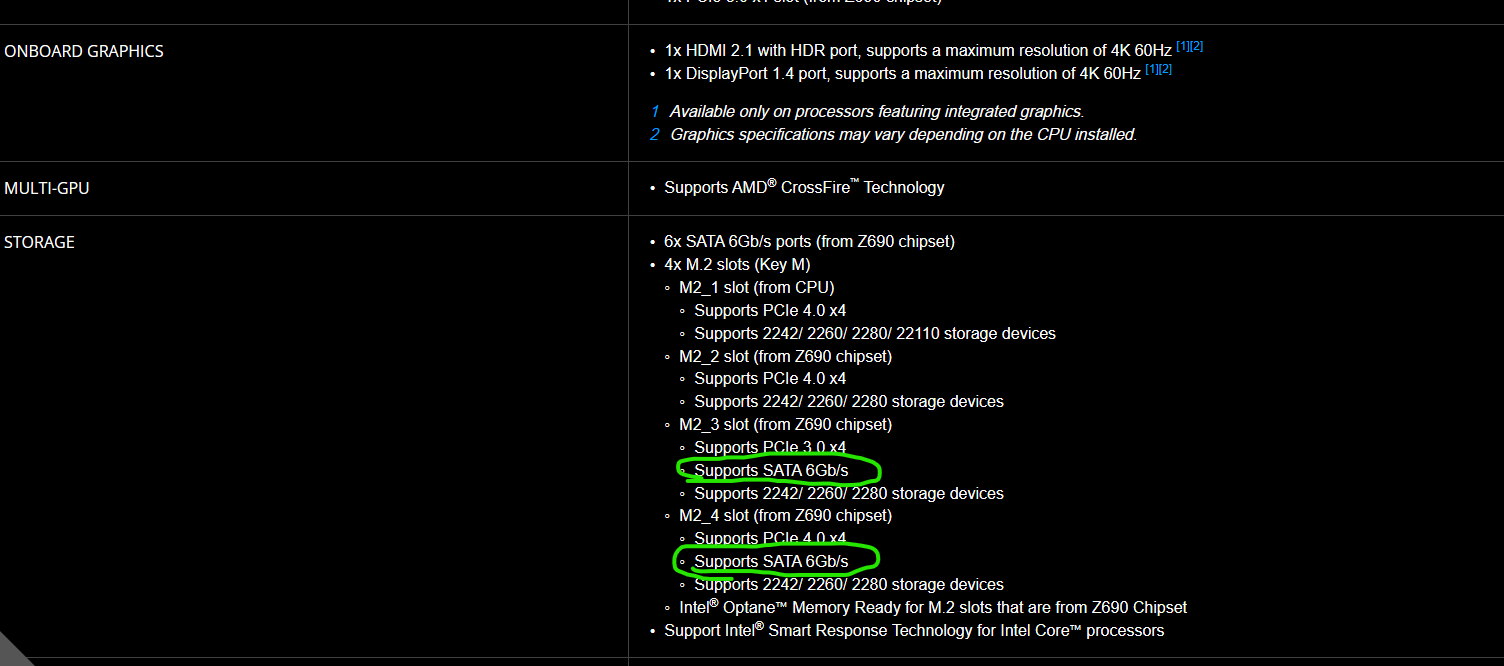Select the STORAGE row heading
The height and width of the screenshot is (666, 1504).
(40, 242)
